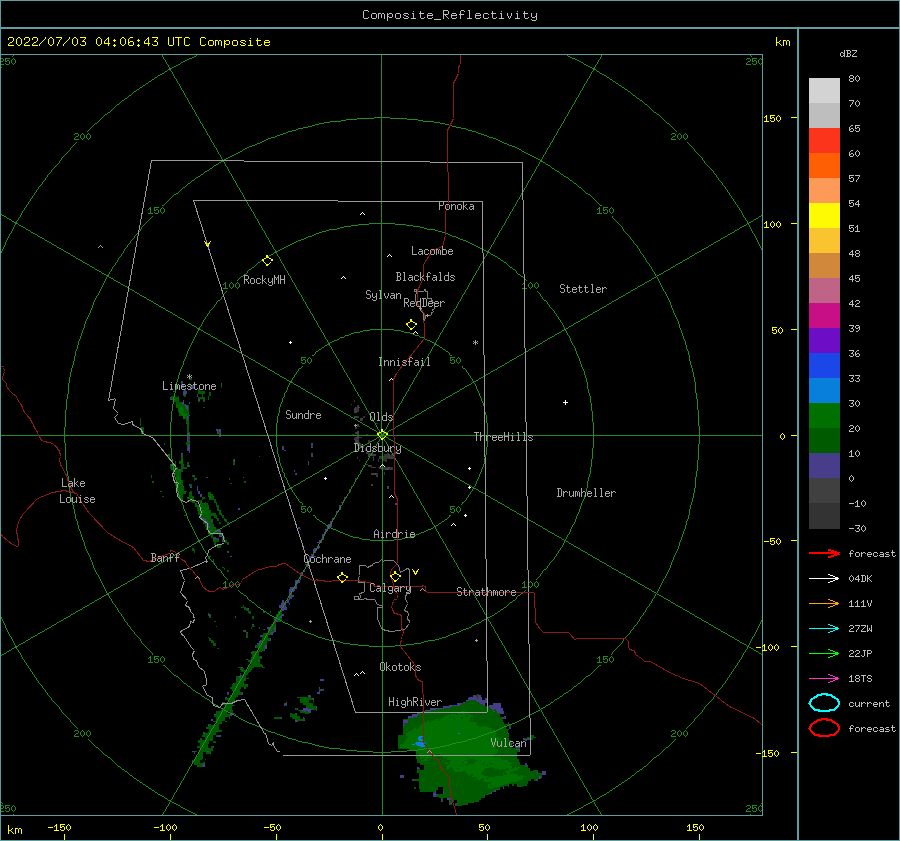Click the yellow diamond marker near RockyMH
The height and width of the screenshot is (841, 900).
pyautogui.click(x=267, y=261)
